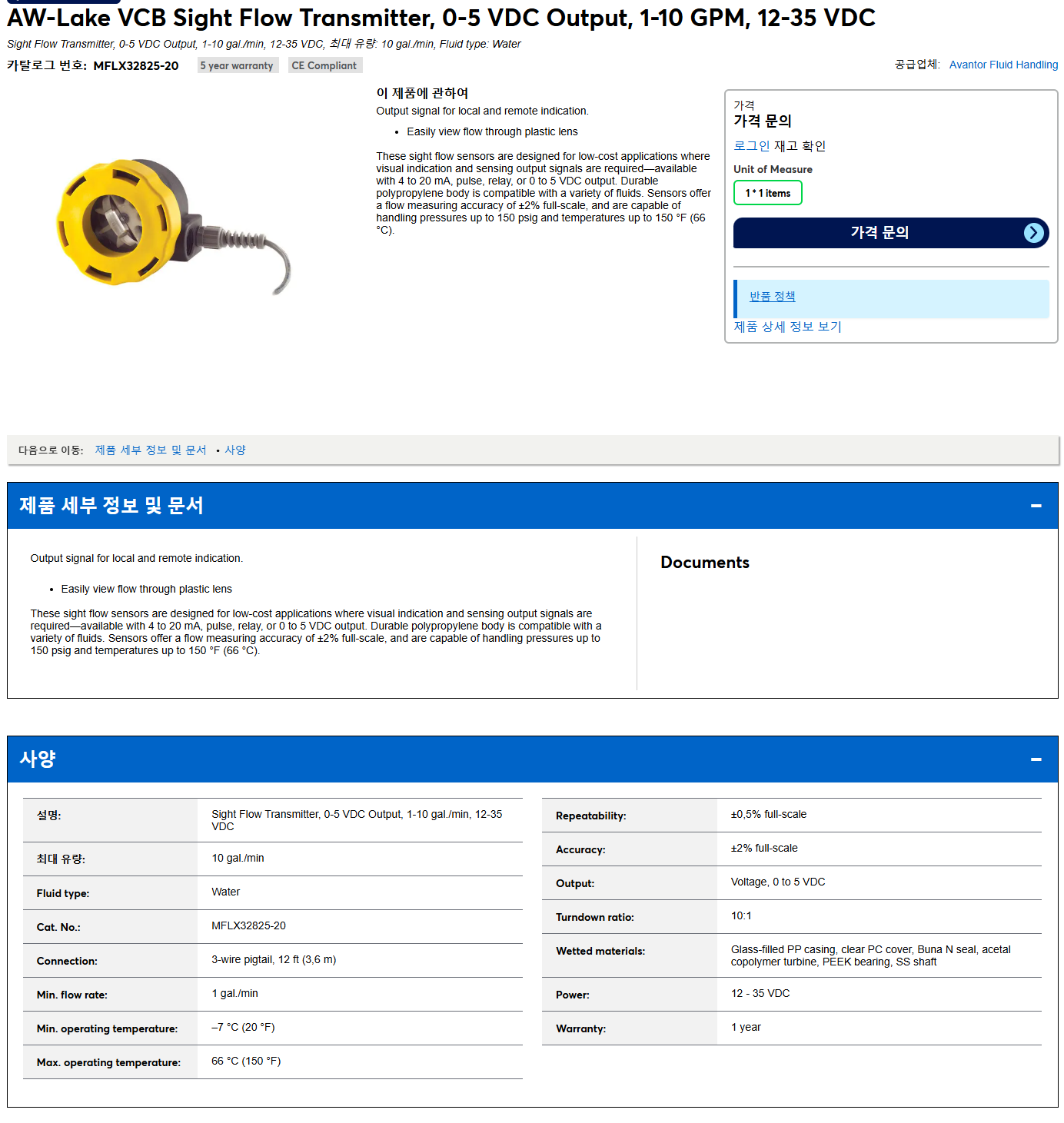Collapse the 사양 specifications section

(1036, 759)
